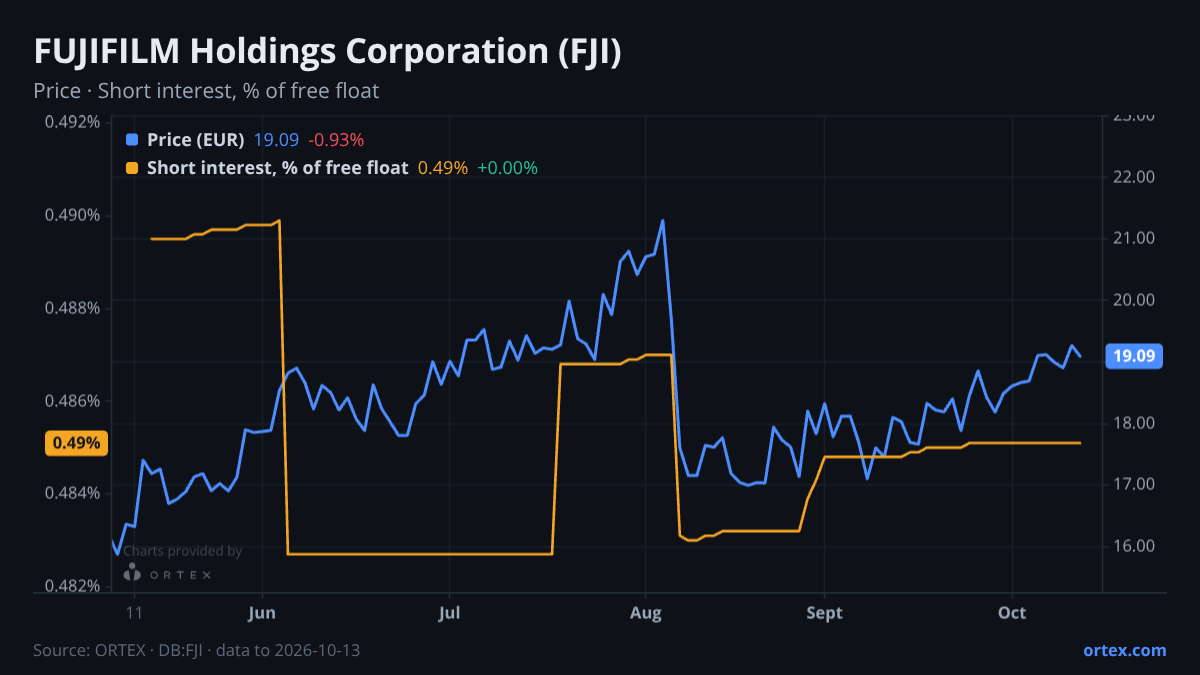Click the 0.488% left axis label

point(72,308)
